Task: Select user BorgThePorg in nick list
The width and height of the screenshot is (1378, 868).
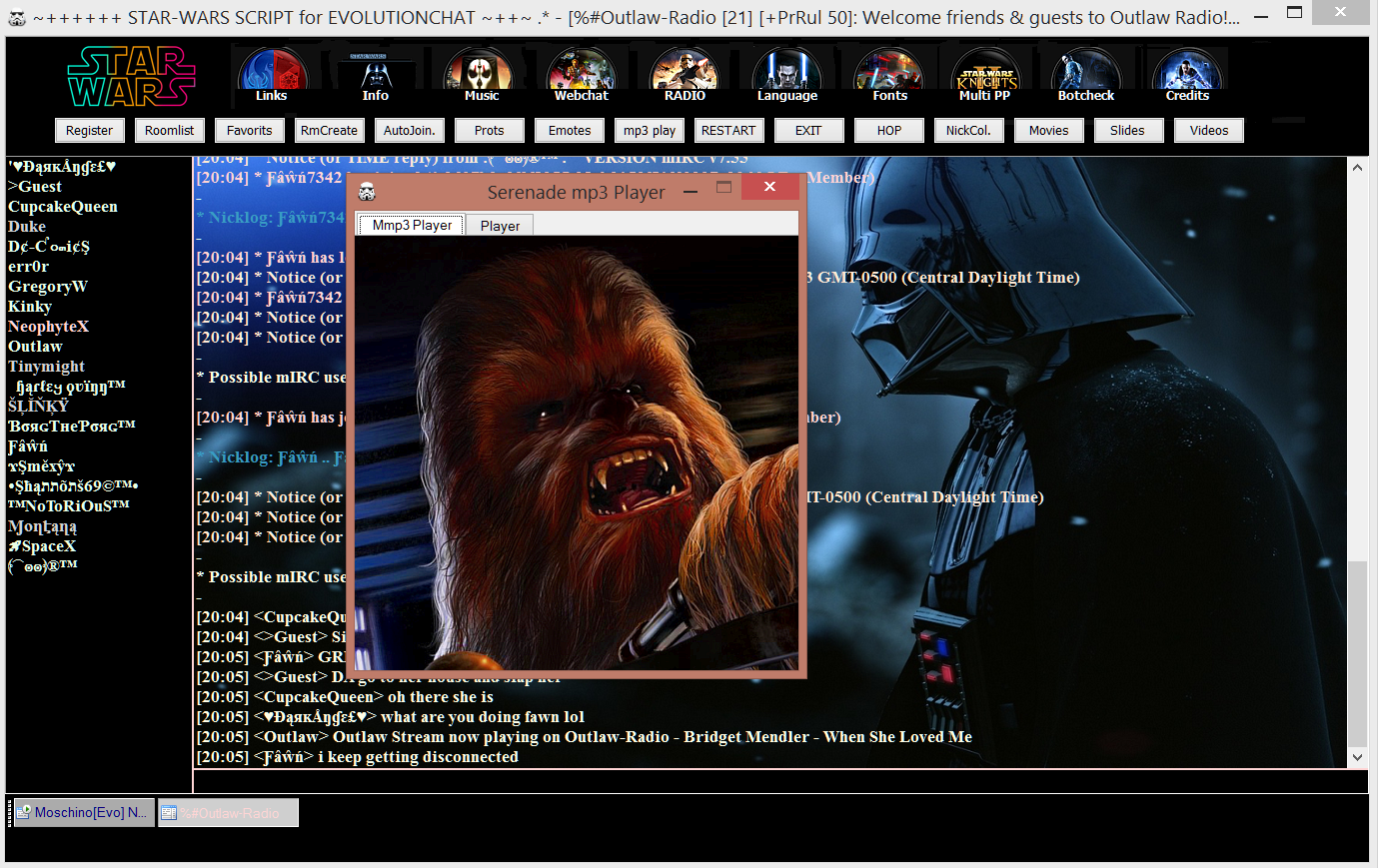Action: 72,427
